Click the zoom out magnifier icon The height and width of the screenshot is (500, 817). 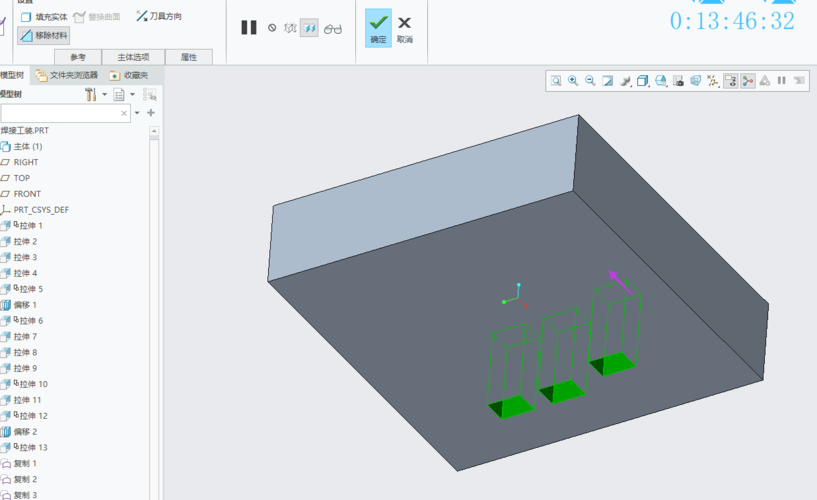click(x=590, y=81)
